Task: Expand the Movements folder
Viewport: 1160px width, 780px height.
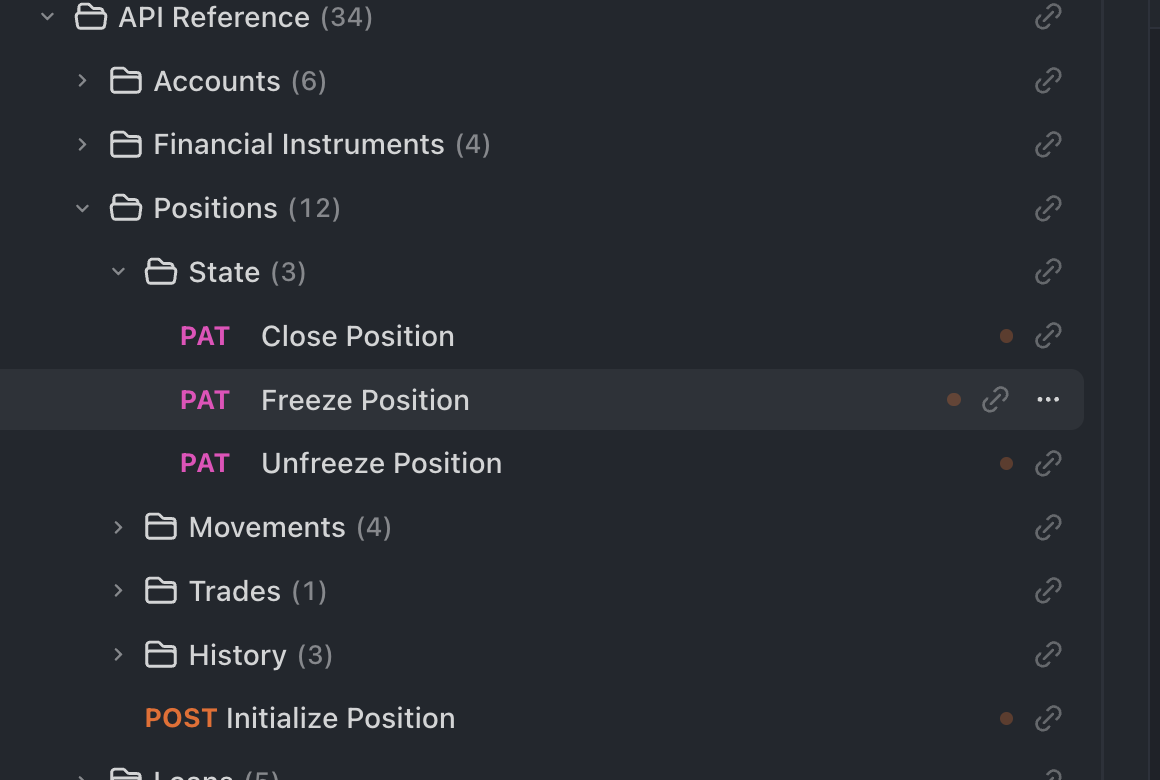Action: click(118, 527)
